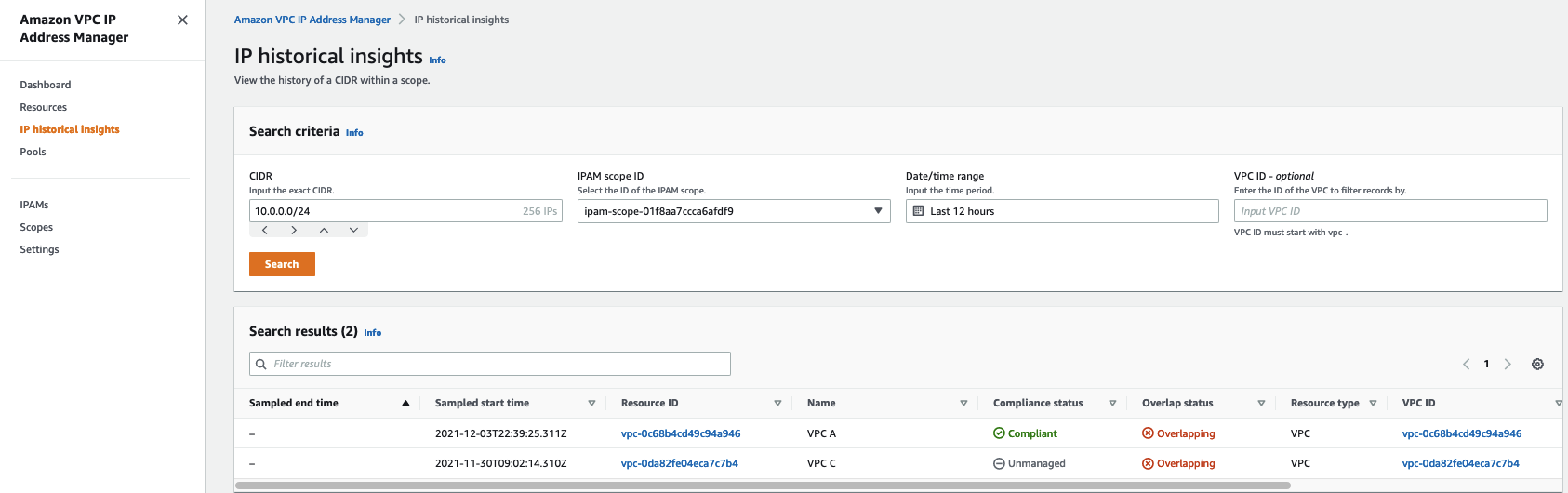Viewport: 1568px width, 493px height.
Task: Sort by Sampled end time arrow
Action: tap(405, 403)
